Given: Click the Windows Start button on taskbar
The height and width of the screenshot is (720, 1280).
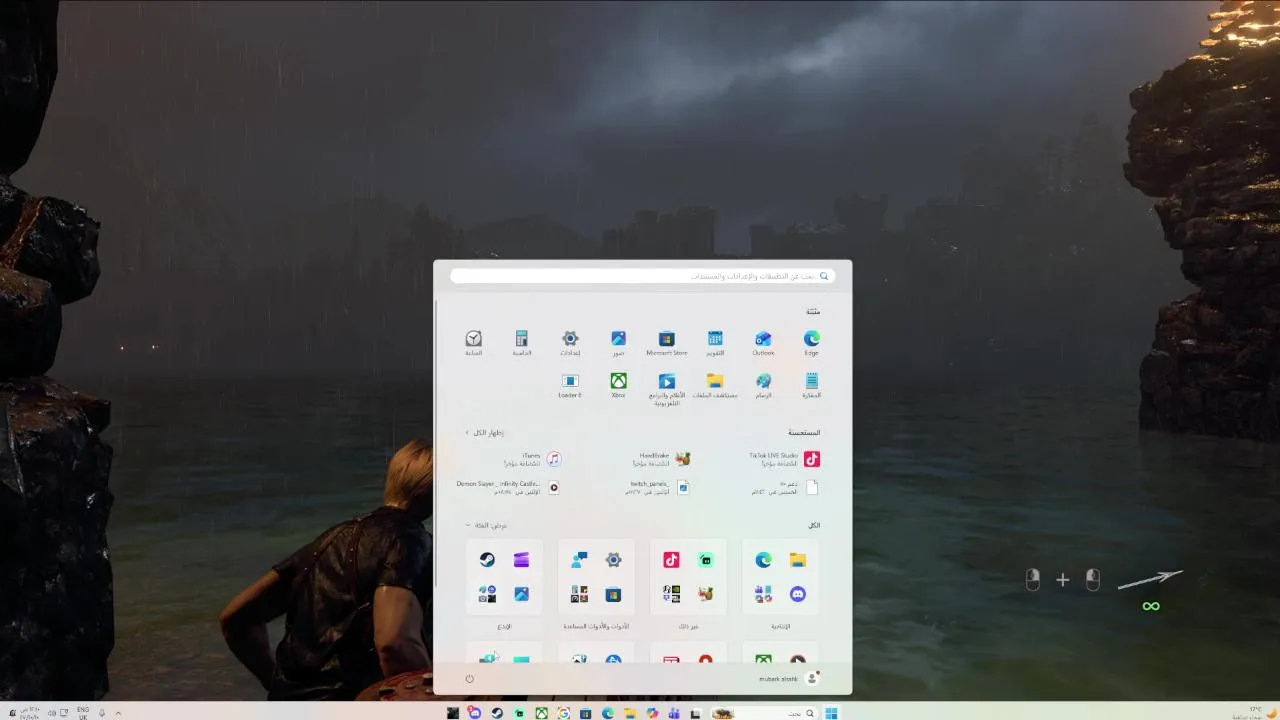Looking at the screenshot, I should [831, 713].
